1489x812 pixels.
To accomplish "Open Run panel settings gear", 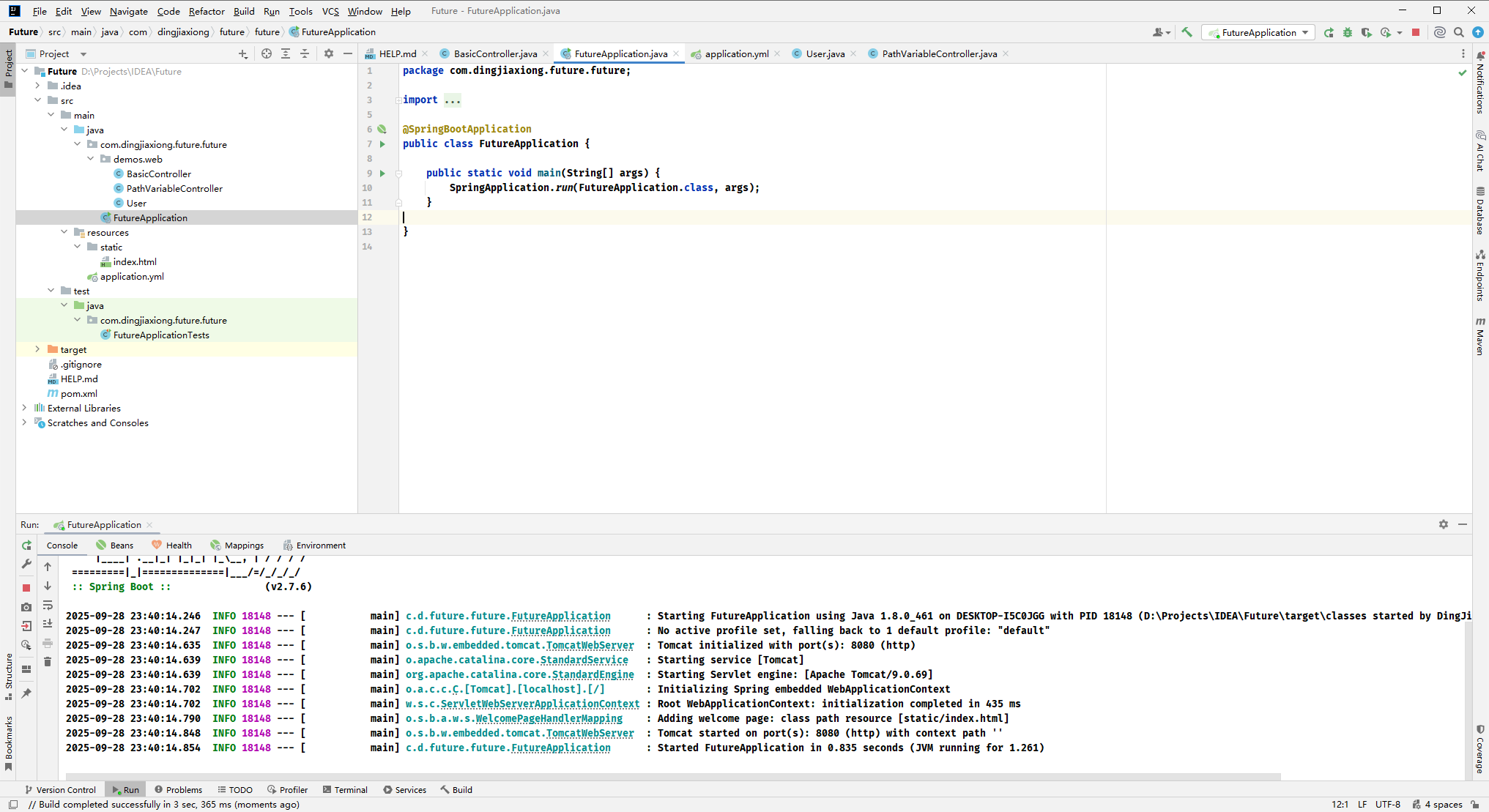I will 1444,524.
